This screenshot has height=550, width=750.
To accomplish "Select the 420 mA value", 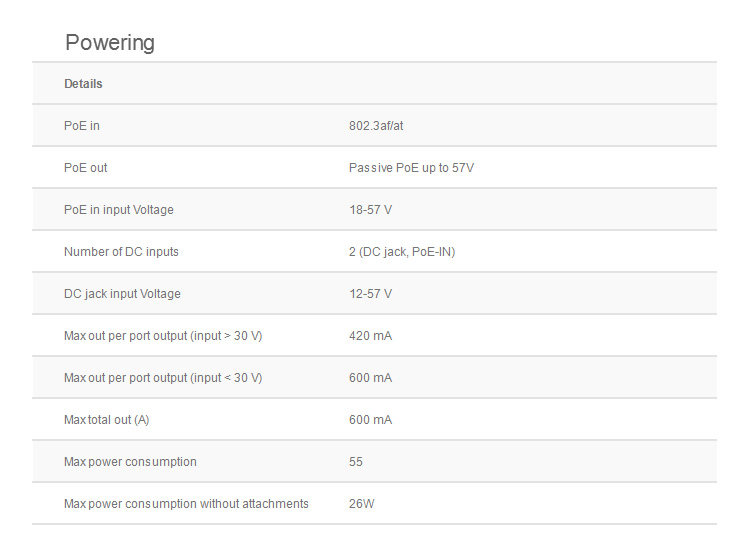I will click(370, 336).
